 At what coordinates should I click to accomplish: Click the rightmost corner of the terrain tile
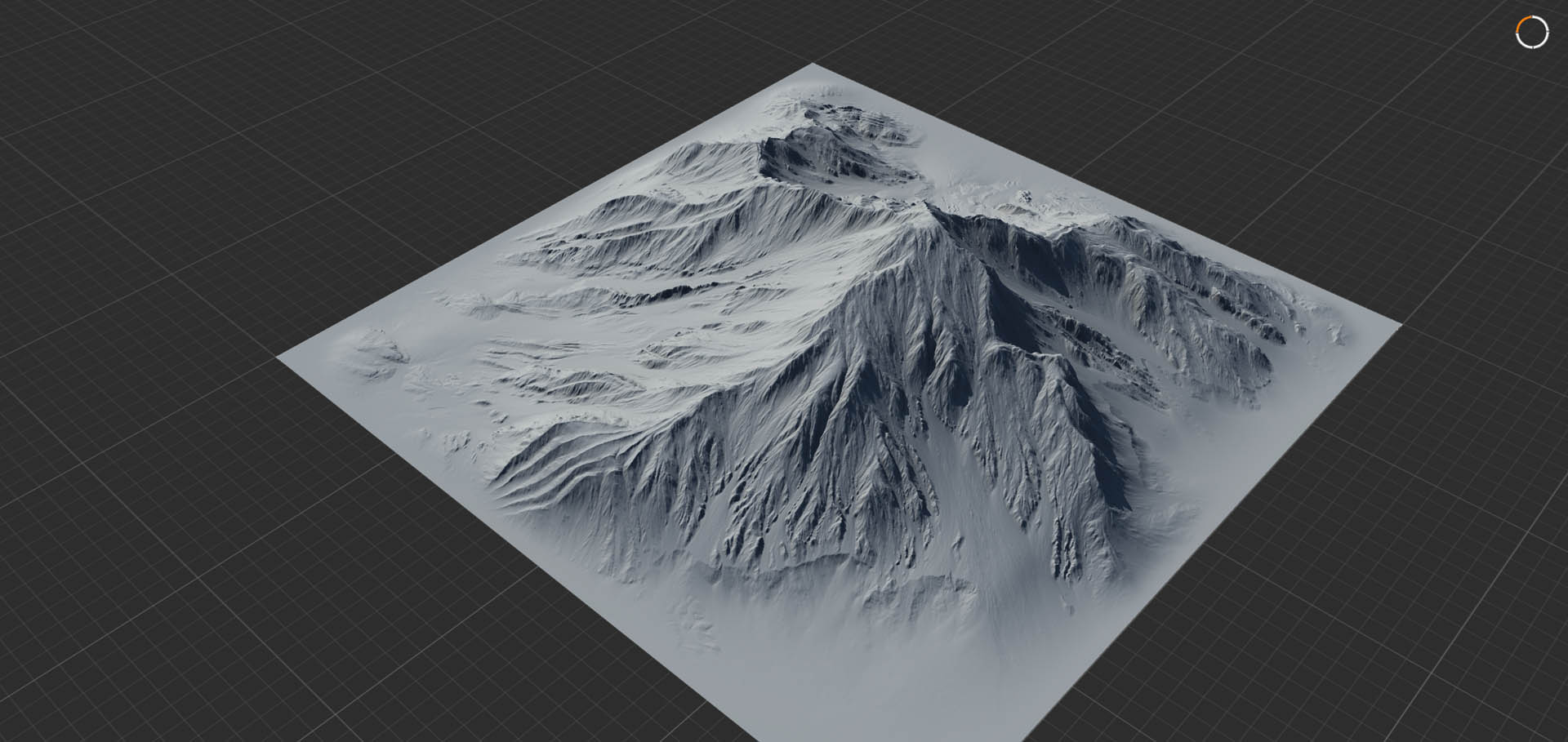pyautogui.click(x=1399, y=325)
